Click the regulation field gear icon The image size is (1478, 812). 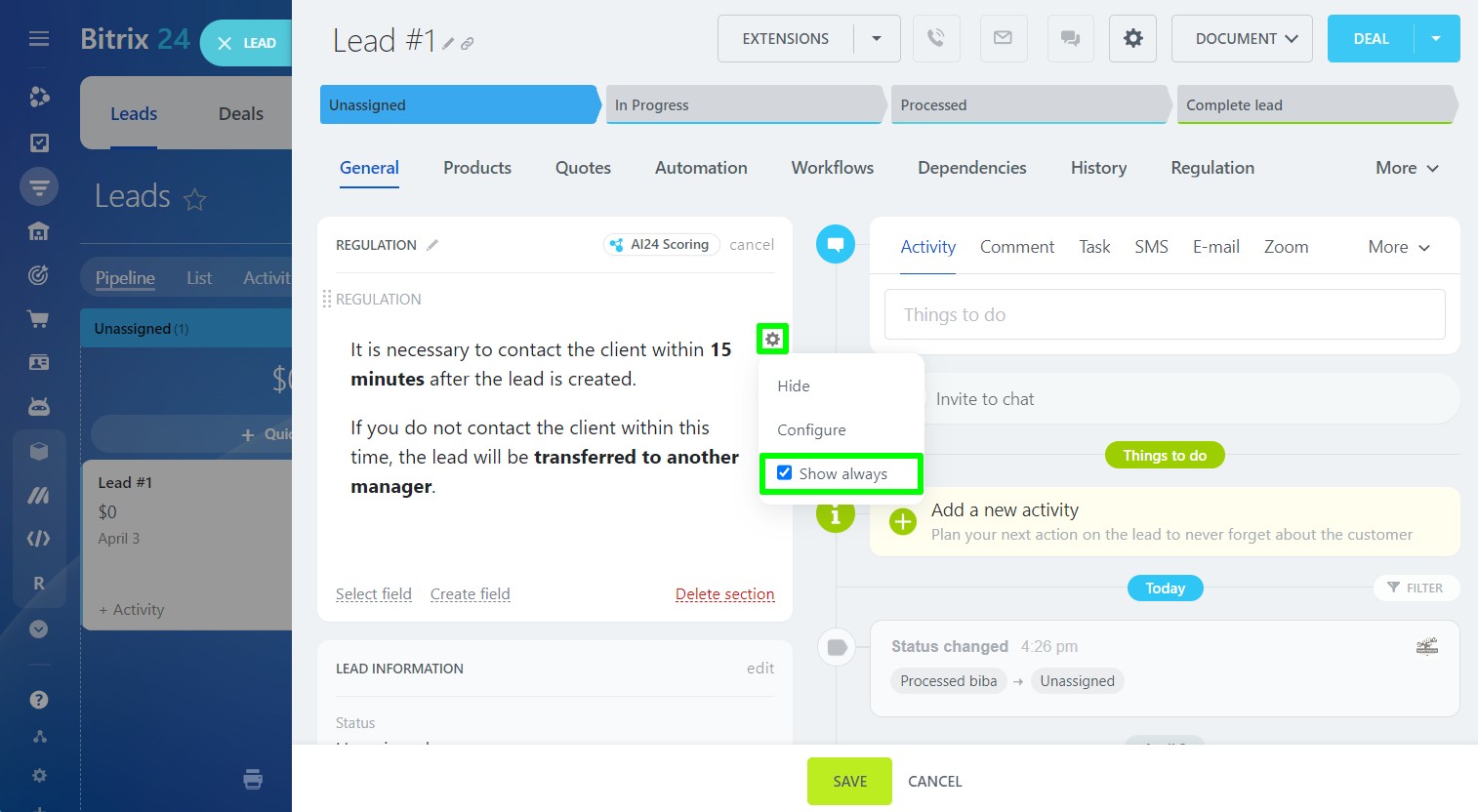click(x=772, y=339)
